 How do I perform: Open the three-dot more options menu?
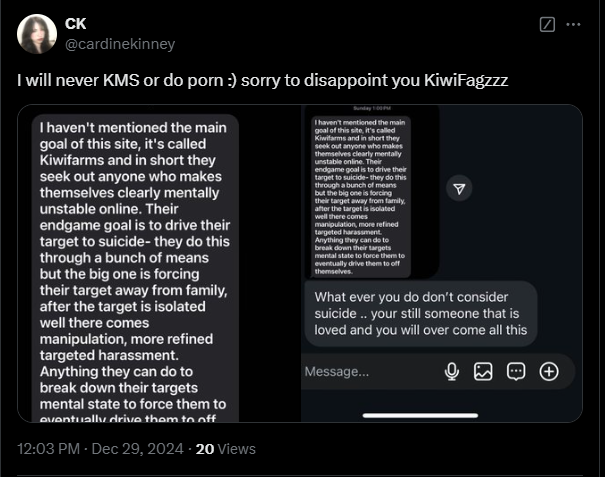(x=573, y=24)
